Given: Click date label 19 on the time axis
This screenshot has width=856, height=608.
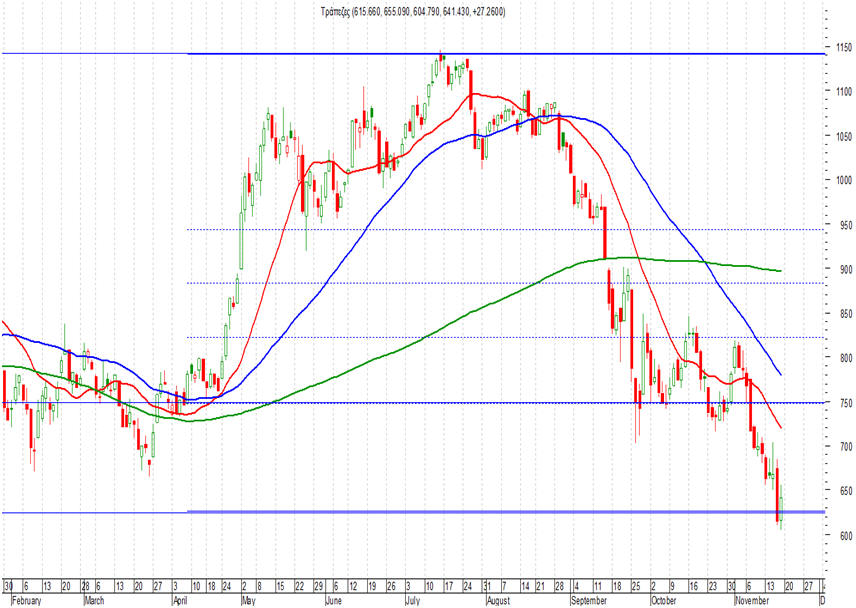Looking at the screenshot, I should (372, 587).
